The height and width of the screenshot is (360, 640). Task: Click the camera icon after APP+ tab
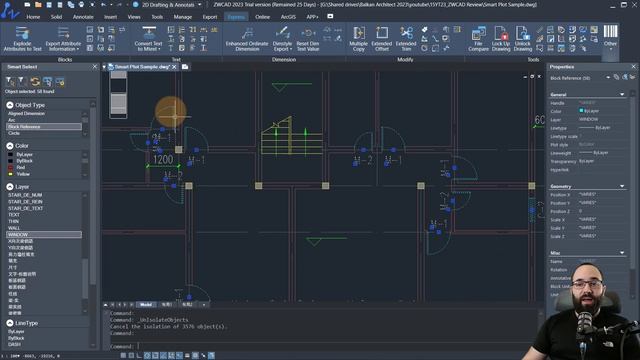click(x=330, y=16)
